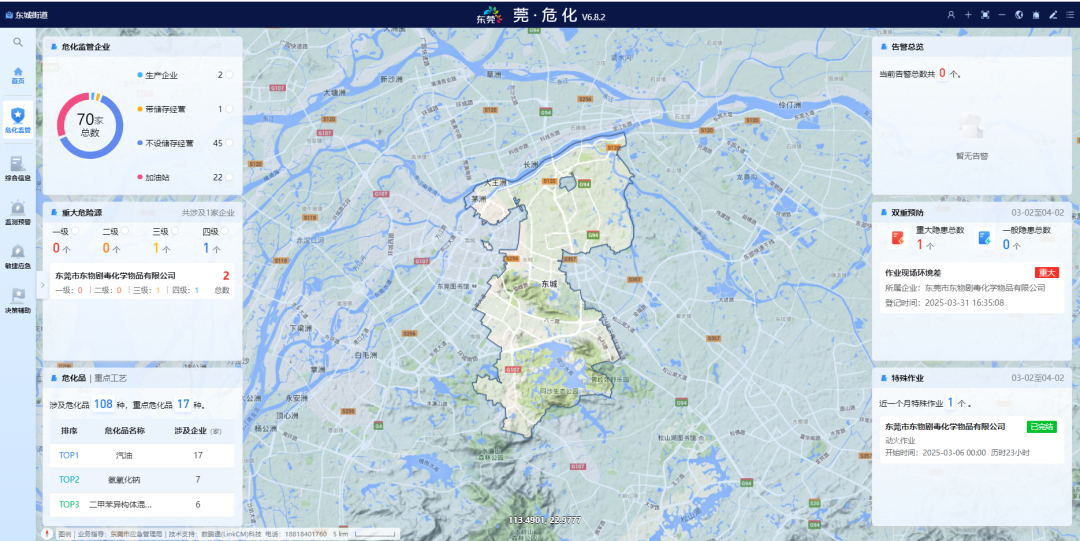The width and height of the screenshot is (1080, 541).
Task: Toggle the 加油站 radio circle
Action: coord(229,177)
